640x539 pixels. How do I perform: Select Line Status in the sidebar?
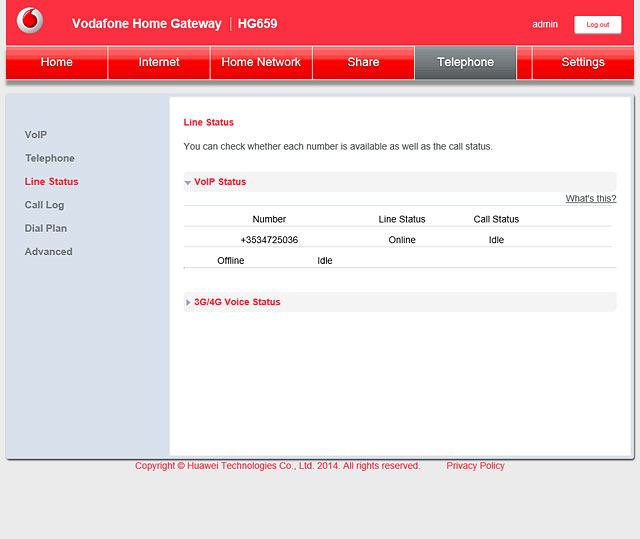[x=51, y=182]
